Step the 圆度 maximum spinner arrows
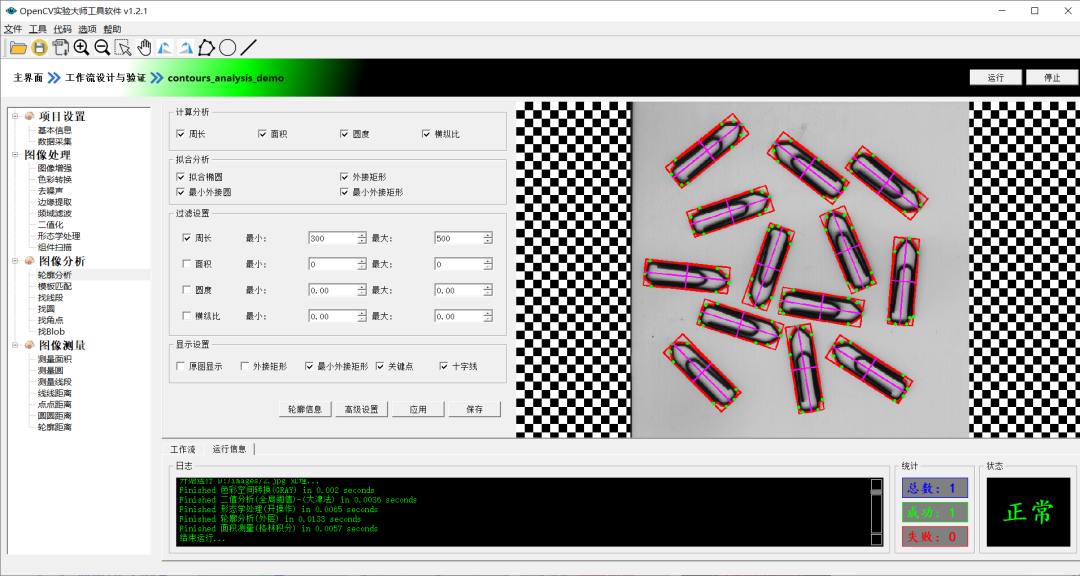The height and width of the screenshot is (576, 1080). pos(488,291)
